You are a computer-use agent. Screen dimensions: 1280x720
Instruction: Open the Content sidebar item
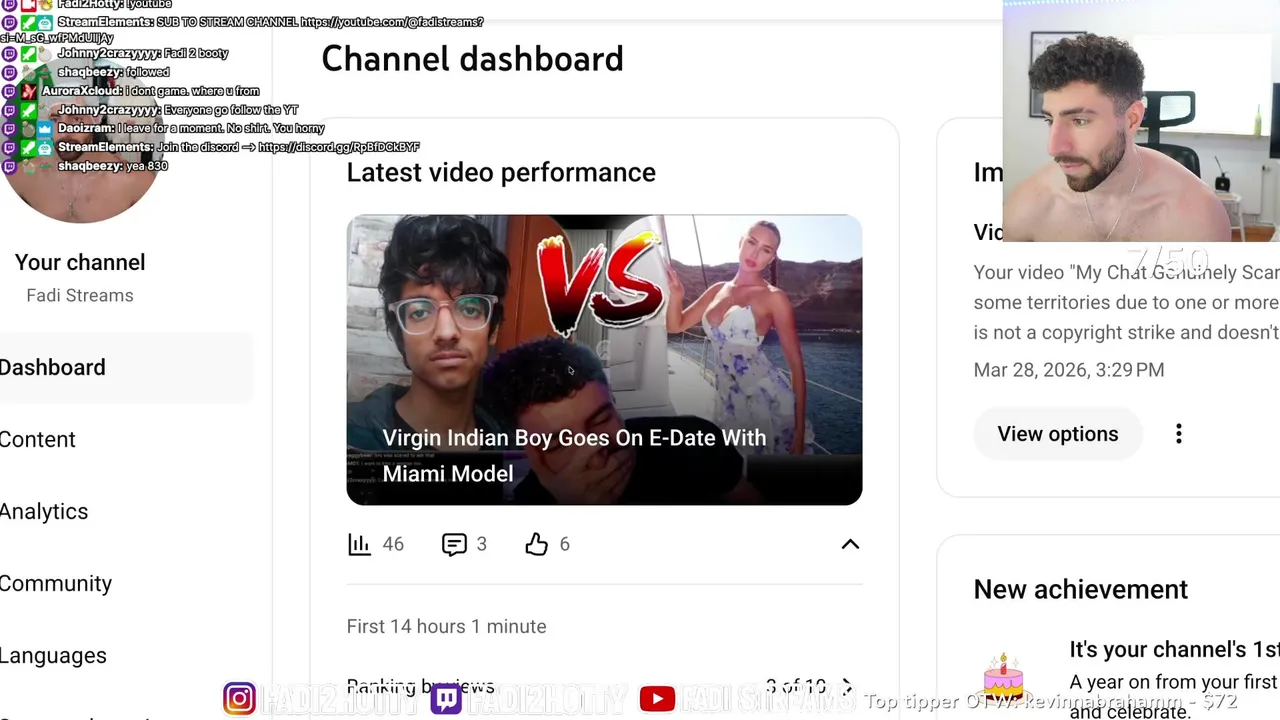[38, 439]
